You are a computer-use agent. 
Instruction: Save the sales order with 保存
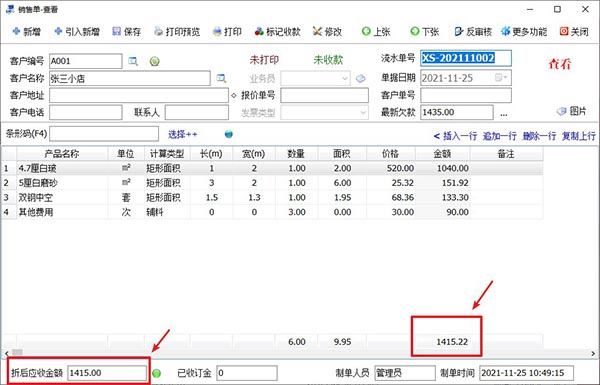(x=127, y=31)
